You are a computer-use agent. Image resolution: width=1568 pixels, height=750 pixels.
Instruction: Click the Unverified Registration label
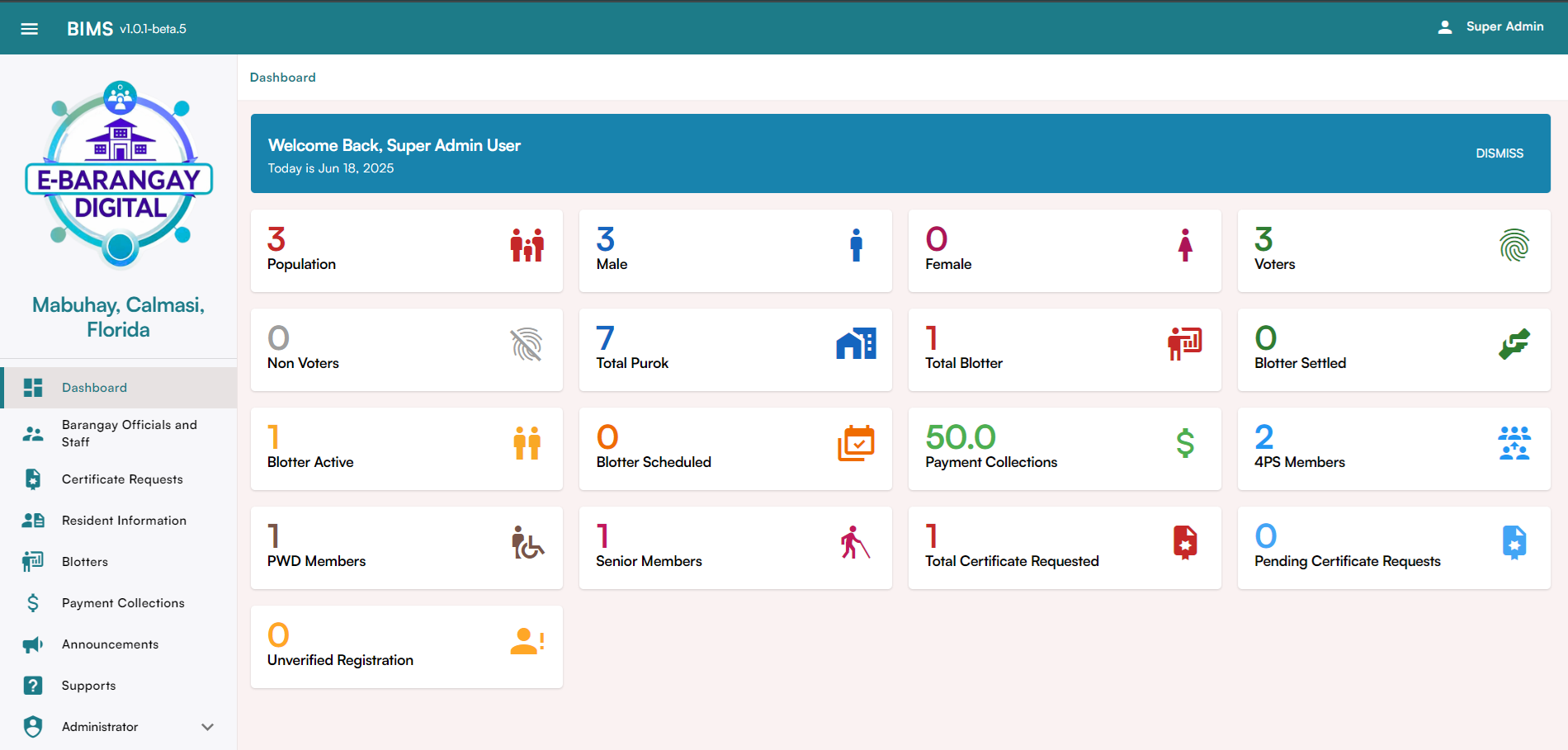click(x=340, y=660)
